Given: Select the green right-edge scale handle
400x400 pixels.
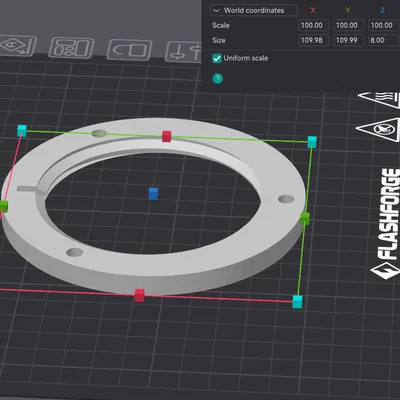Looking at the screenshot, I should coord(305,218).
